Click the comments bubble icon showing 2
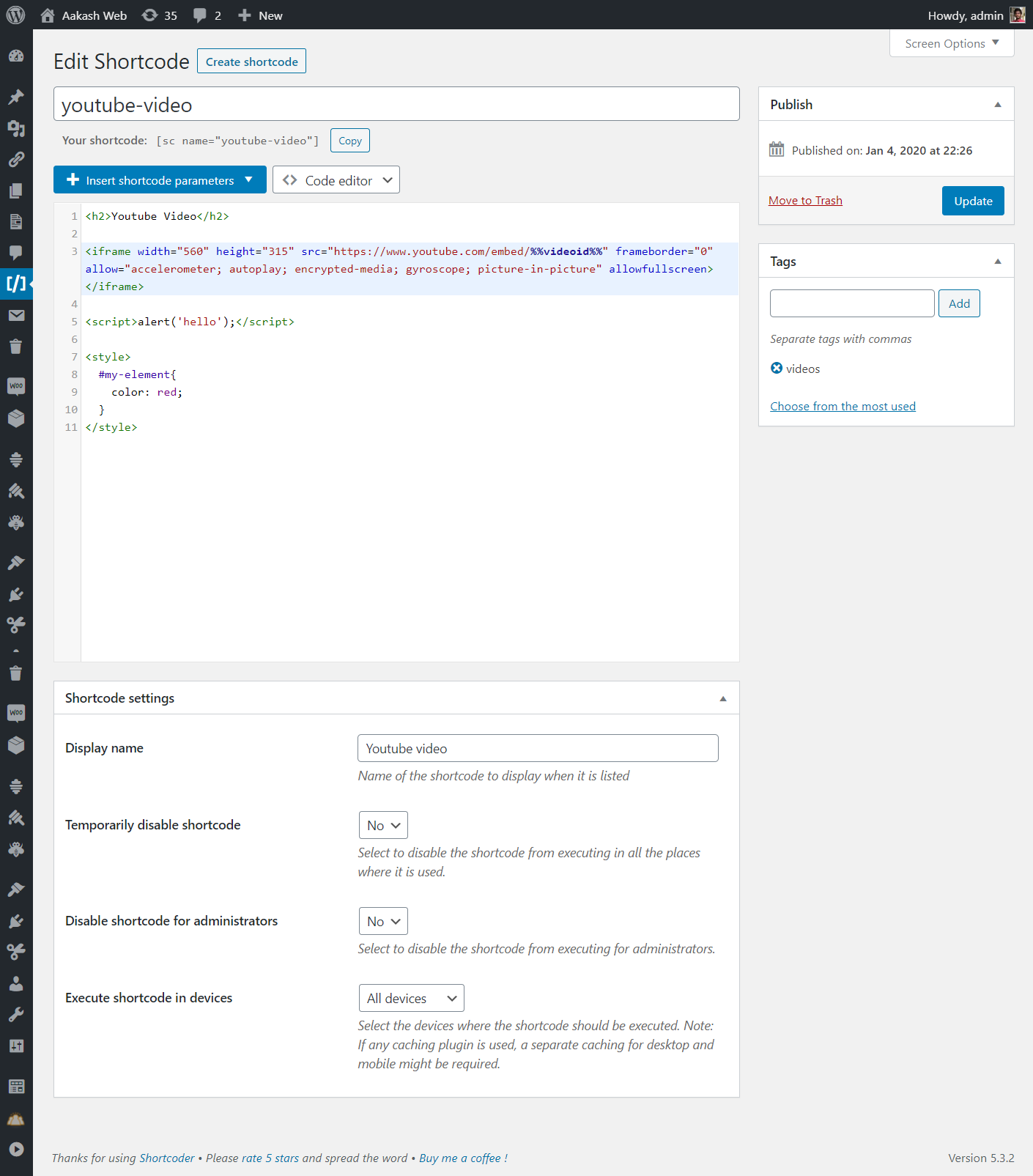The width and height of the screenshot is (1033, 1176). (207, 15)
